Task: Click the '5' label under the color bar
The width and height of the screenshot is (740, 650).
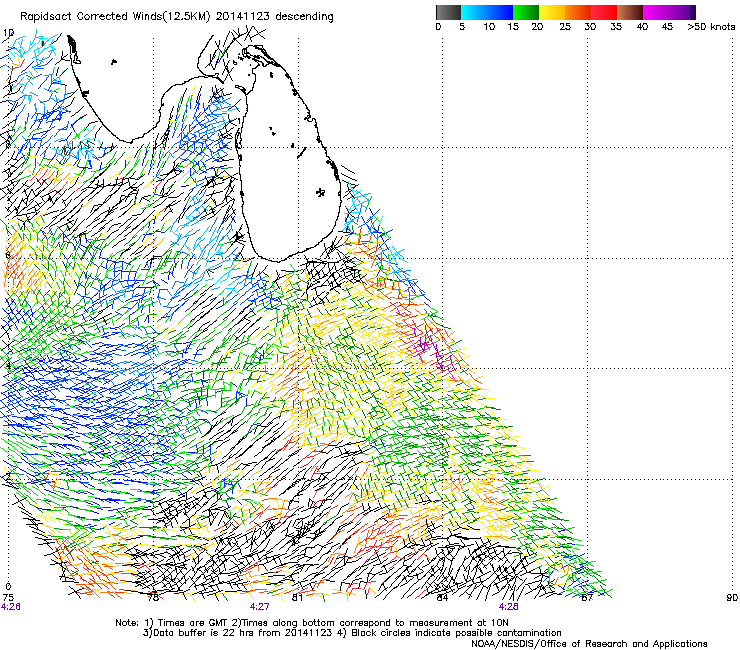Action: 462,27
